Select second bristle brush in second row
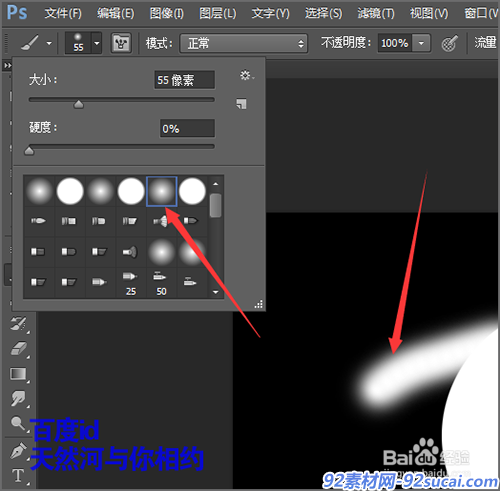Screen dimensions: 500x491 (x=69, y=221)
